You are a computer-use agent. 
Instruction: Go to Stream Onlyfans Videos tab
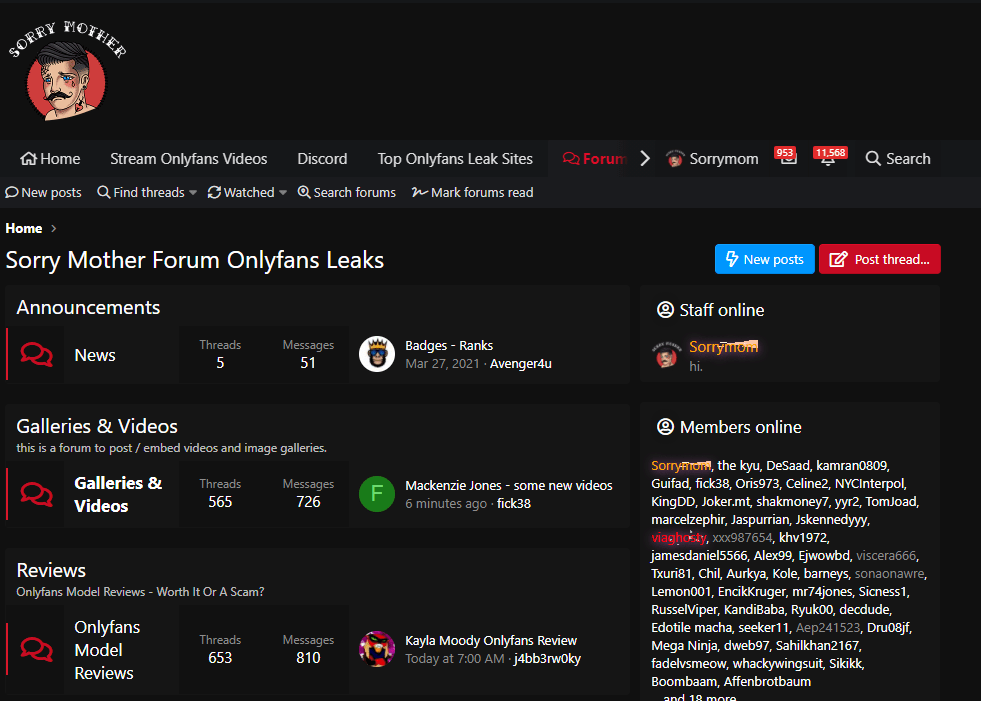point(188,159)
